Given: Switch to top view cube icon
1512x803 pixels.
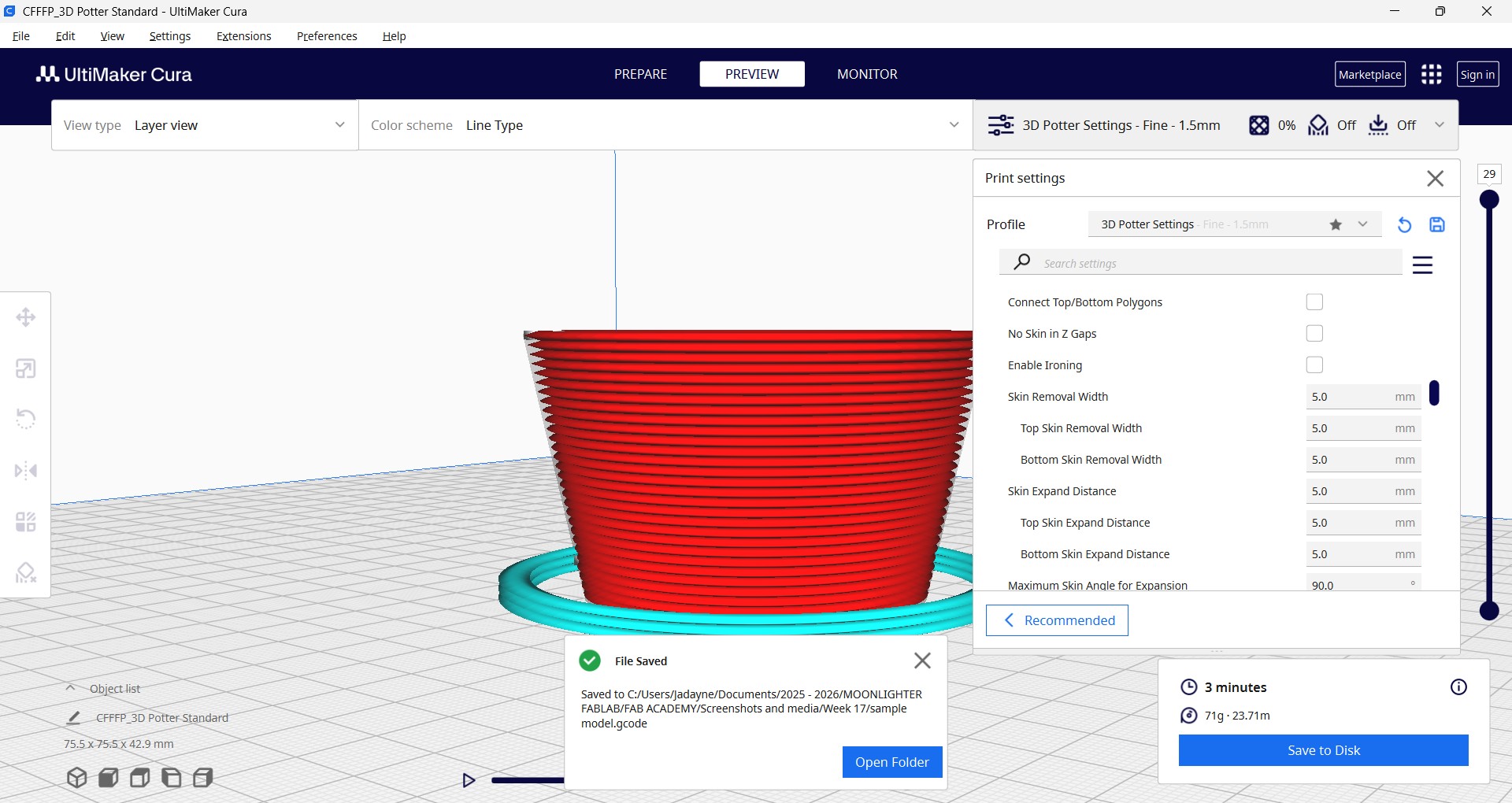Looking at the screenshot, I should (139, 778).
